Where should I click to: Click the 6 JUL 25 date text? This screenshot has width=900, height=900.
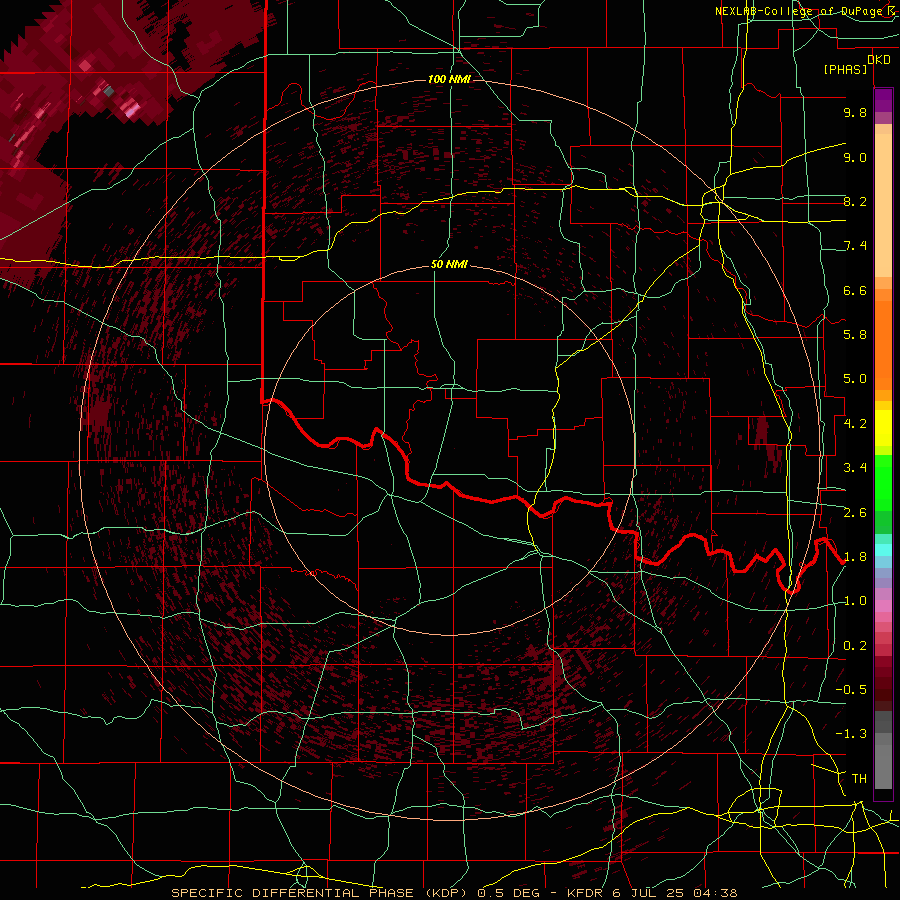pyautogui.click(x=649, y=893)
